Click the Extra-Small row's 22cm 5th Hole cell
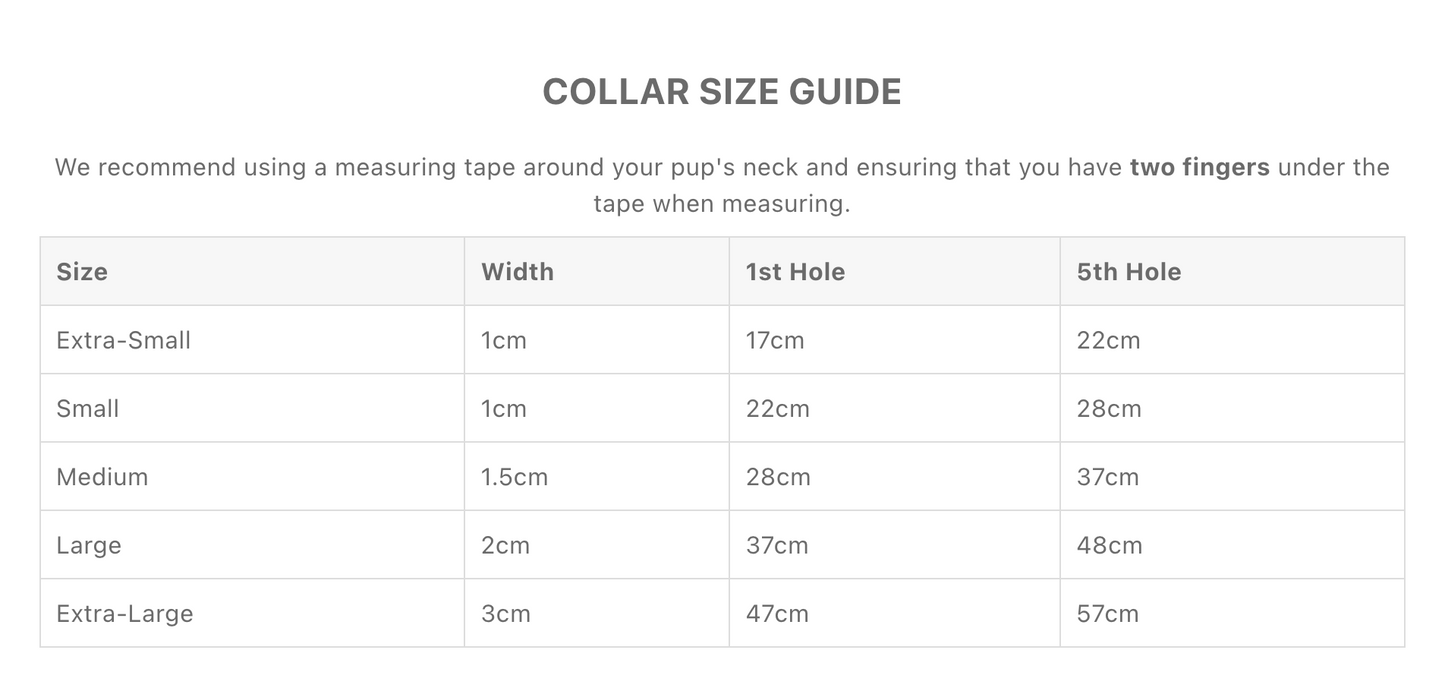Image resolution: width=1445 pixels, height=691 pixels. pyautogui.click(x=1108, y=340)
